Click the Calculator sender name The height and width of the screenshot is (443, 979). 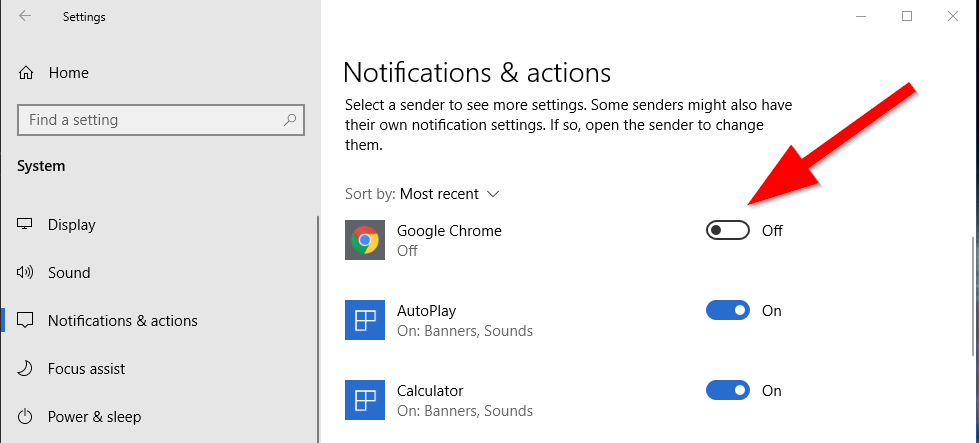tap(430, 391)
